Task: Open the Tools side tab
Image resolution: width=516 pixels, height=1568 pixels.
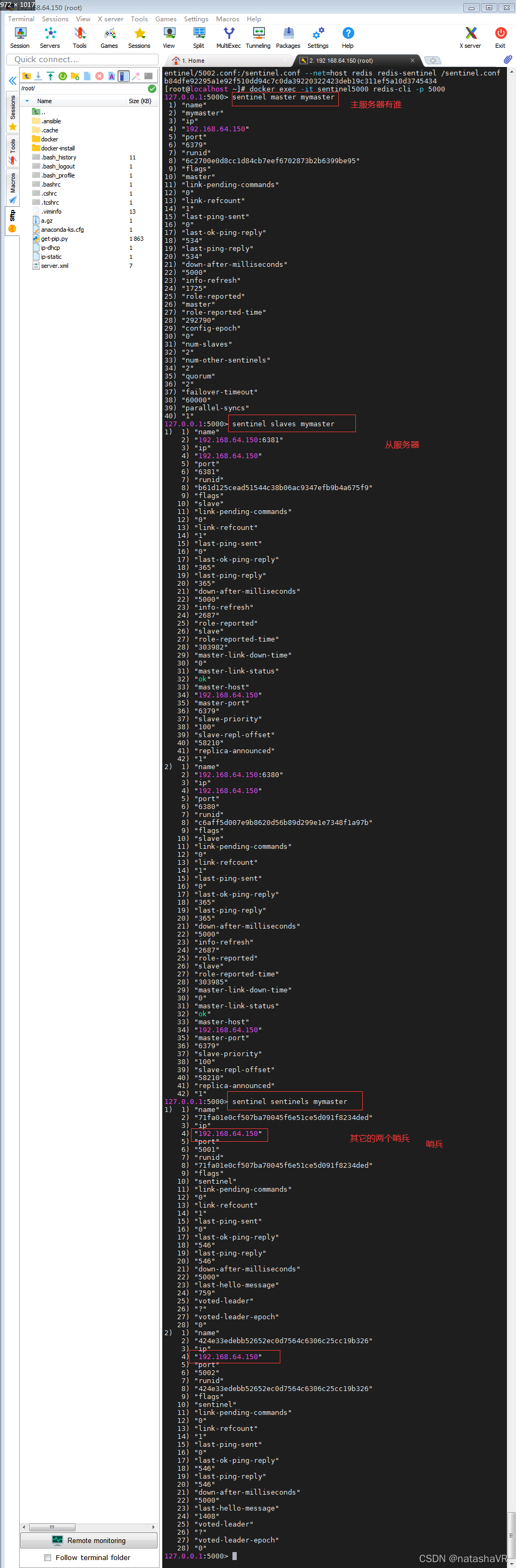Action: pyautogui.click(x=12, y=151)
